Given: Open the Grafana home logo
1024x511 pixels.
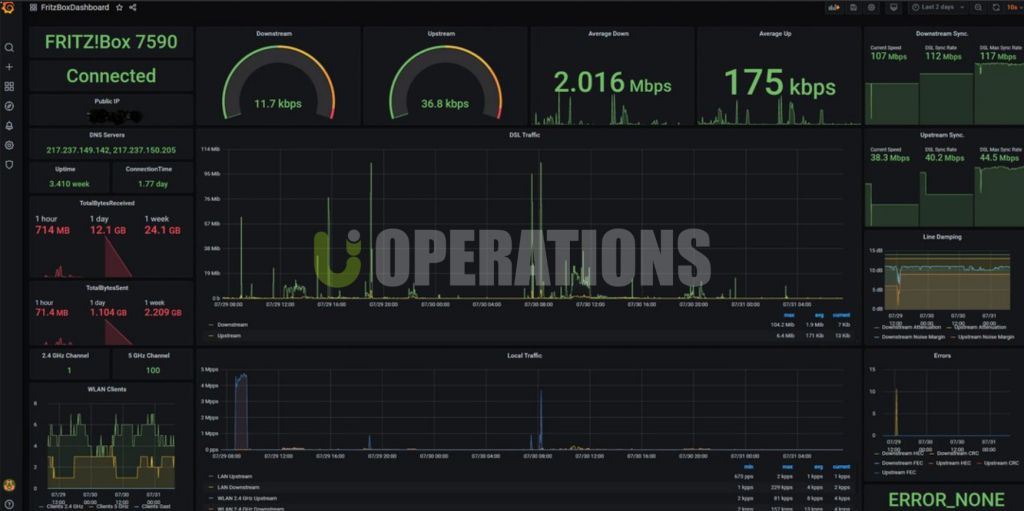Looking at the screenshot, I should point(8,8).
